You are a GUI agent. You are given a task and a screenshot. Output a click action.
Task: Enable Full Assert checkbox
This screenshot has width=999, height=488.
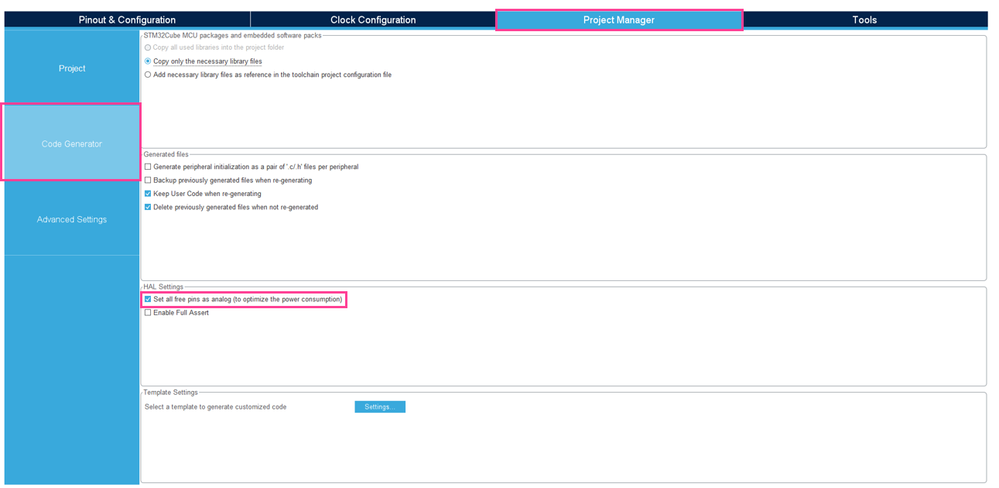tap(148, 313)
